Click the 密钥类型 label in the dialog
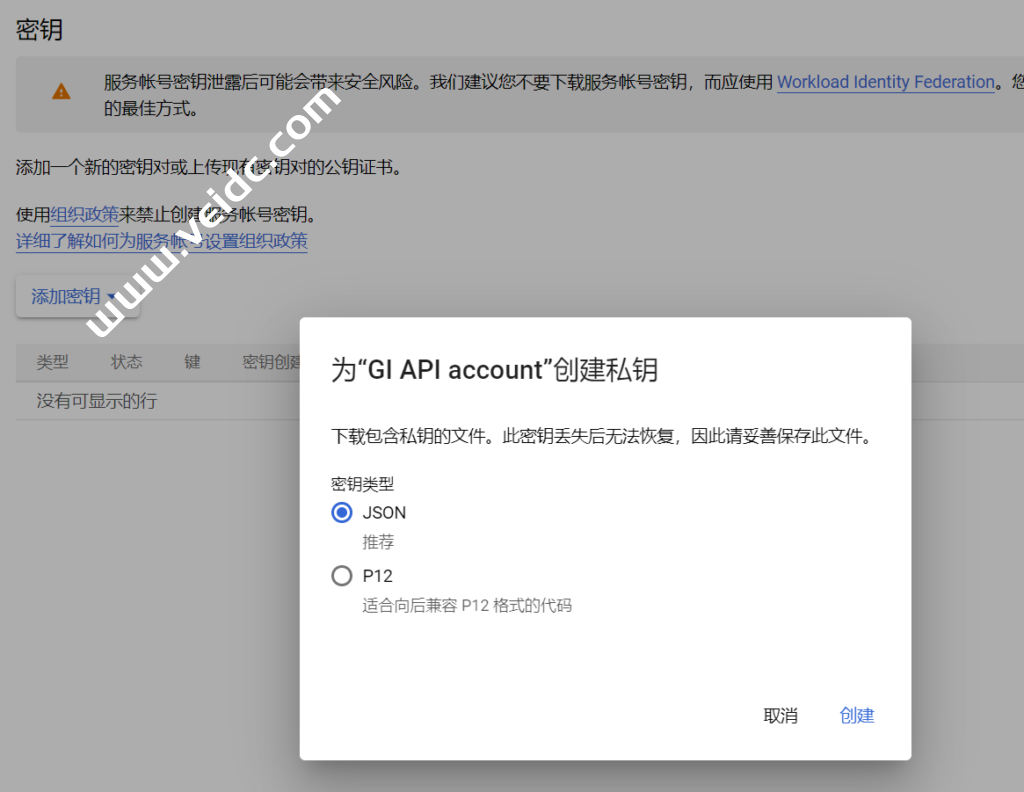 (362, 484)
